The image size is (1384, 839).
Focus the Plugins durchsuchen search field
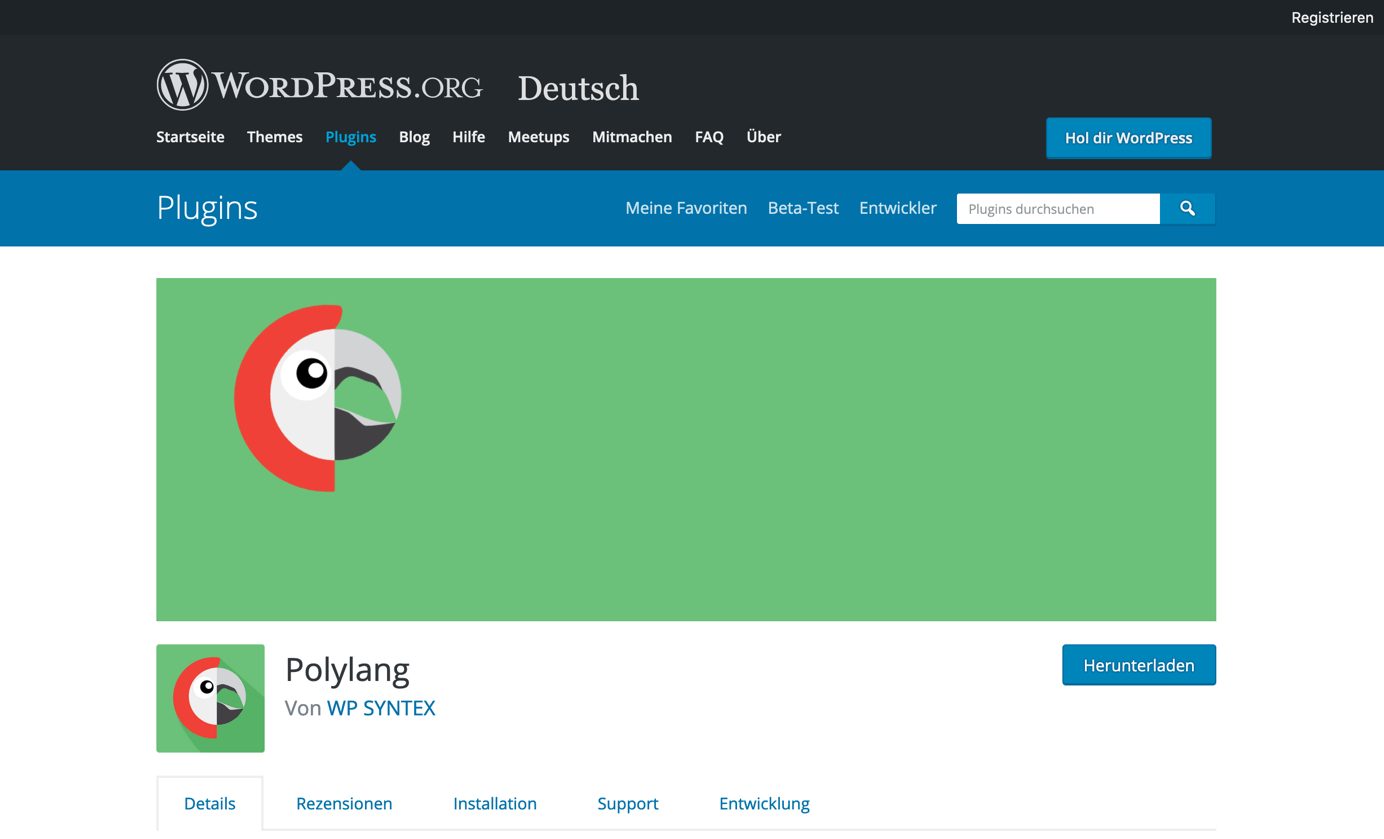tap(1058, 209)
